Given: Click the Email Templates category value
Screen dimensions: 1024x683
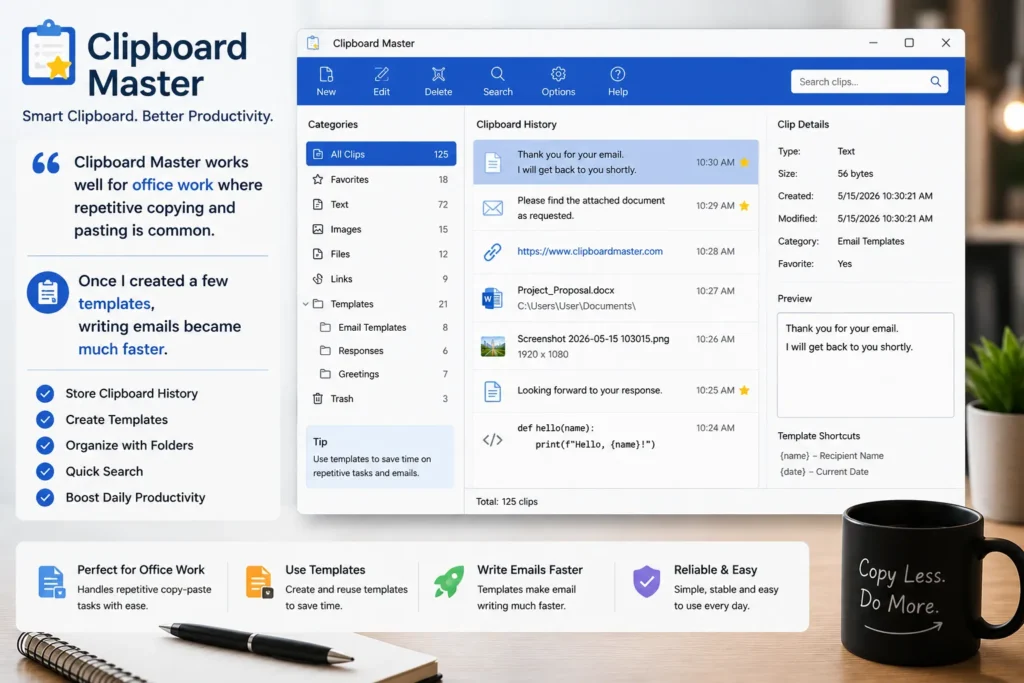Looking at the screenshot, I should coord(871,241).
